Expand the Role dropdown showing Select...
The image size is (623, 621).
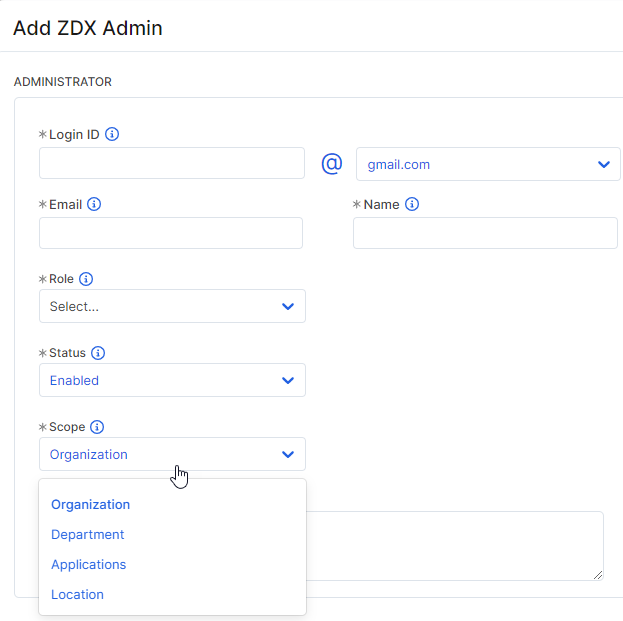(x=172, y=306)
